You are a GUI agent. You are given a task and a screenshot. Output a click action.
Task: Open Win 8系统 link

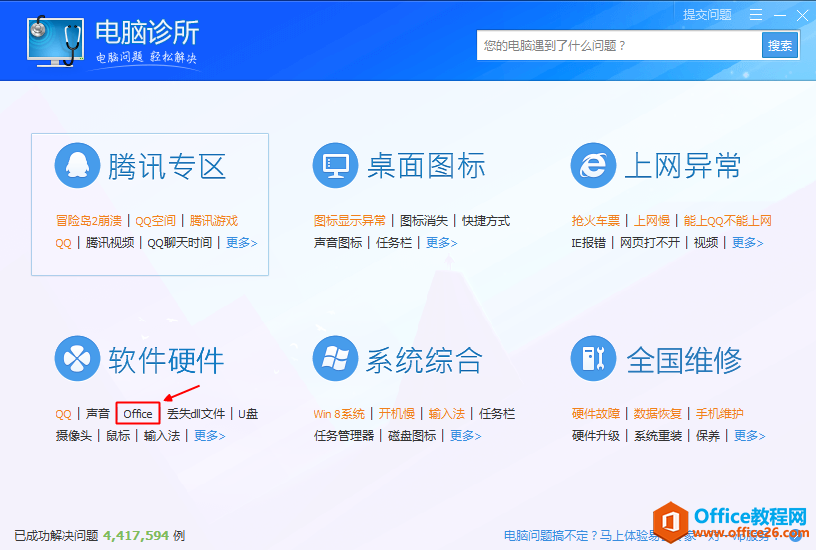point(339,414)
